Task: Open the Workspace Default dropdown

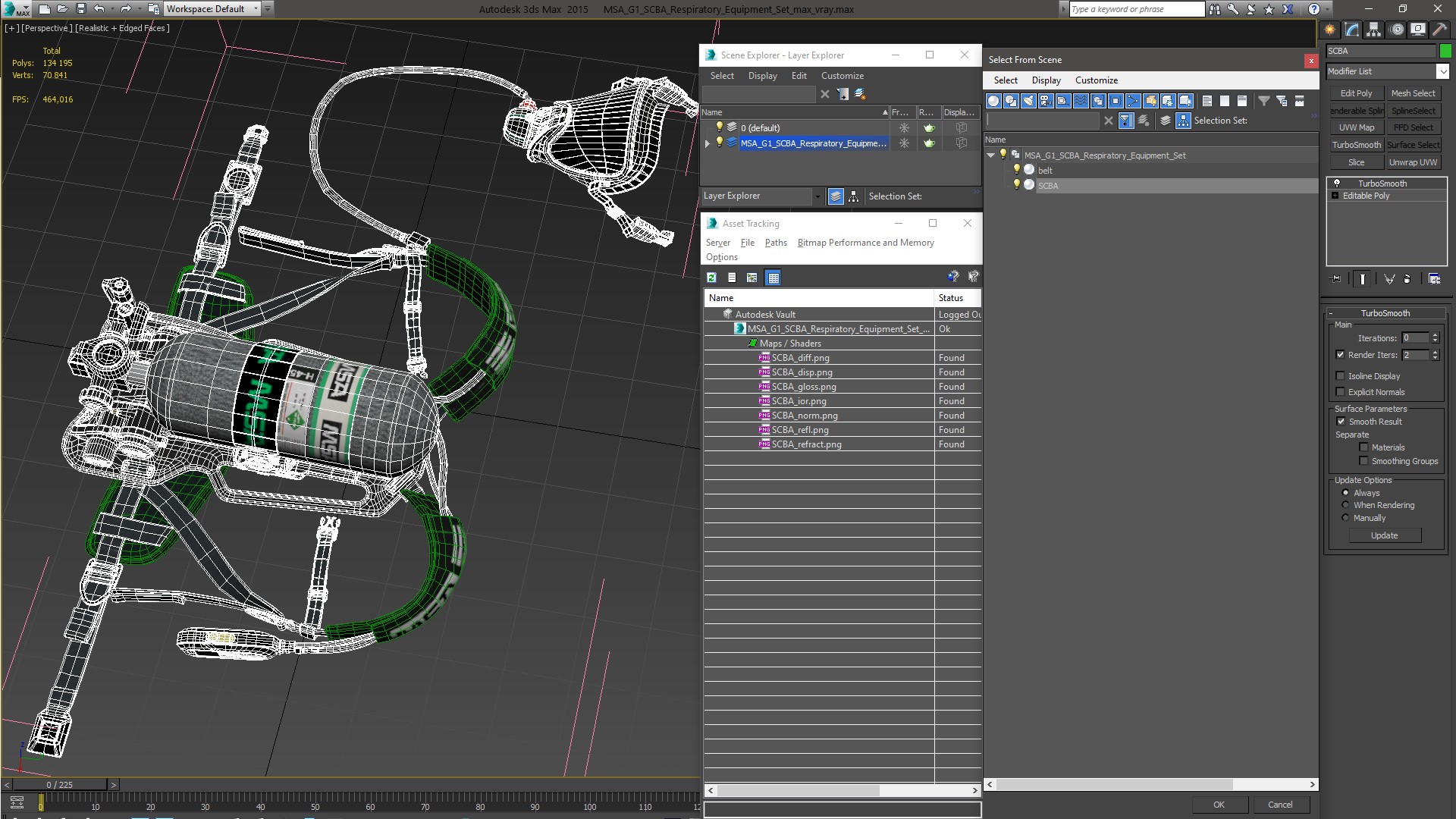Action: coord(212,9)
